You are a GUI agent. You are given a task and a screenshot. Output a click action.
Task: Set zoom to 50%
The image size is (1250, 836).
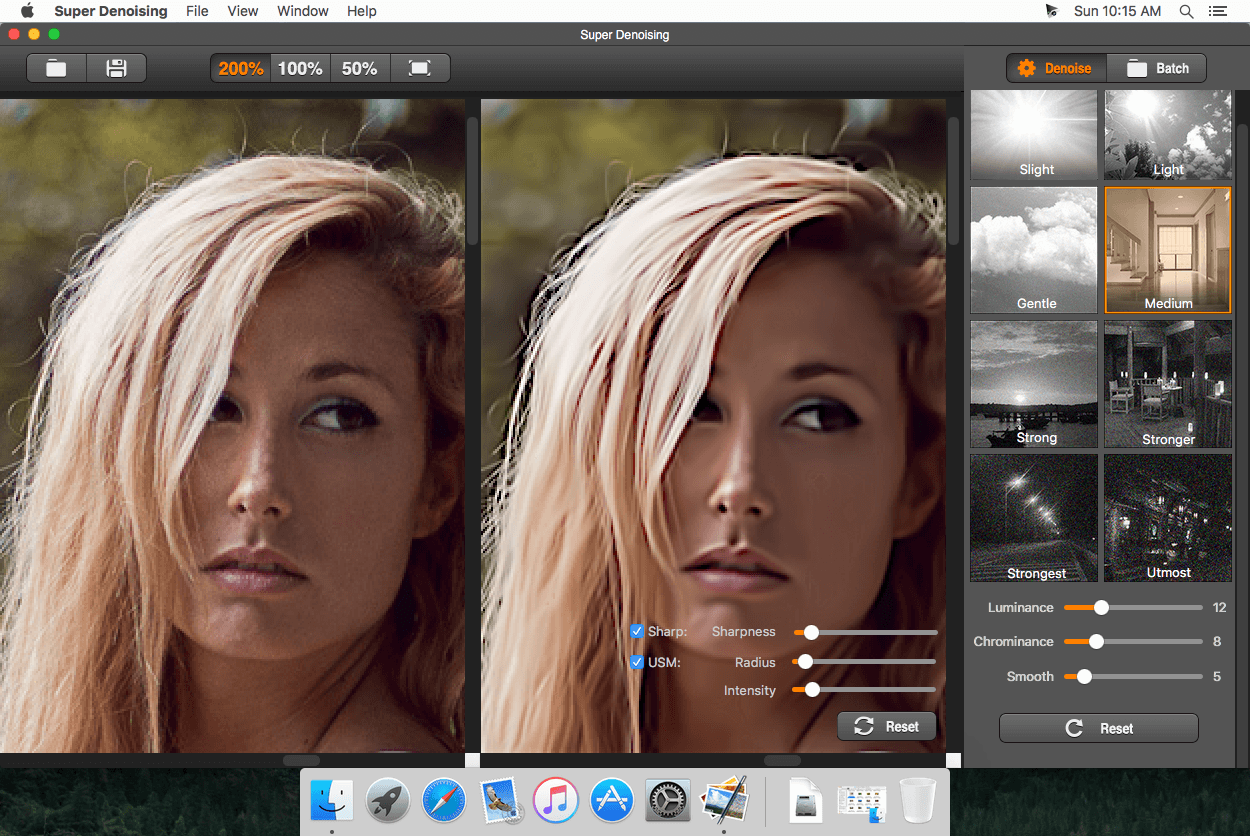click(360, 68)
